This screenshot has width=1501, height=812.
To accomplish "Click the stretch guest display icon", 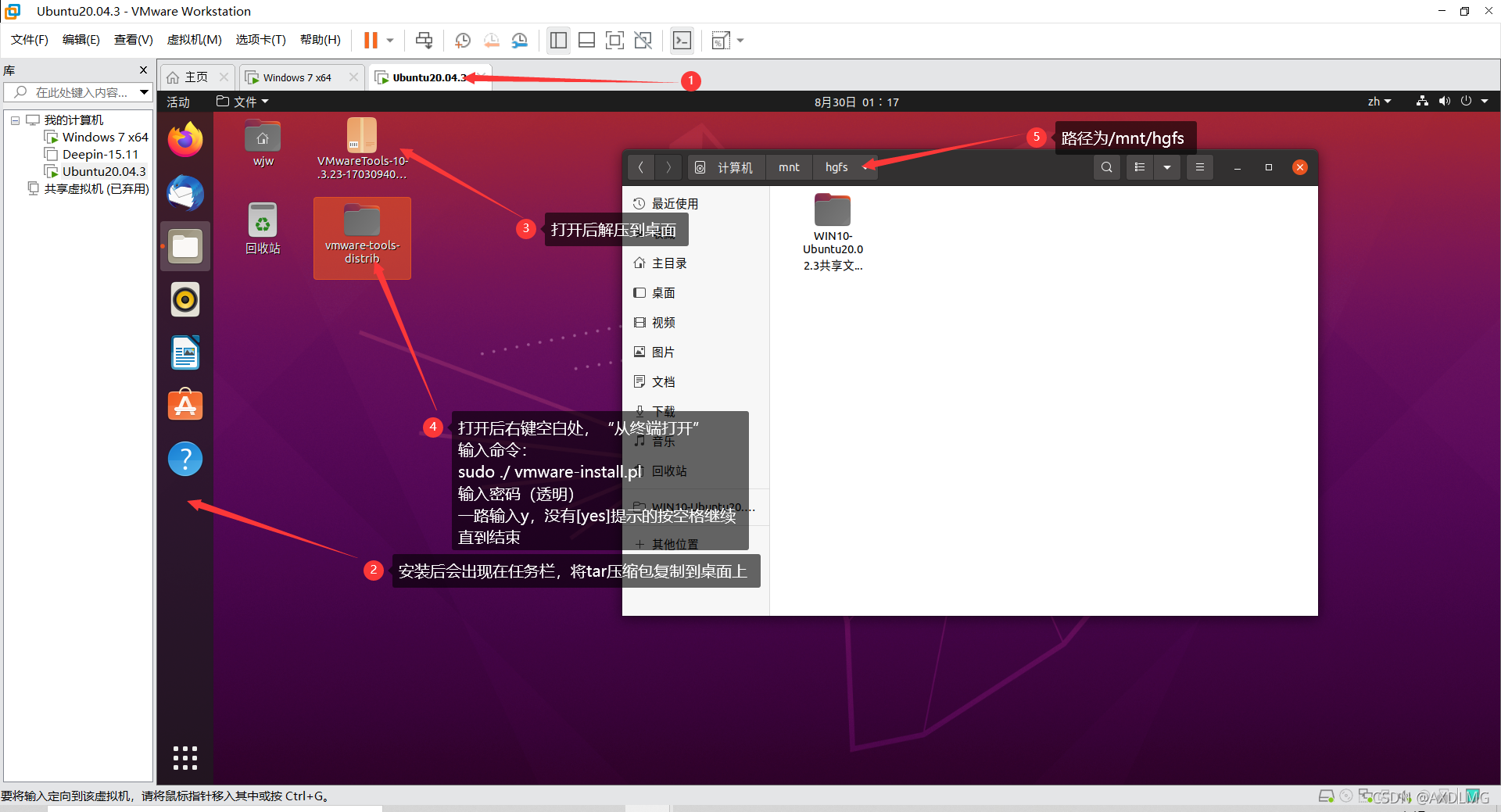I will [720, 40].
